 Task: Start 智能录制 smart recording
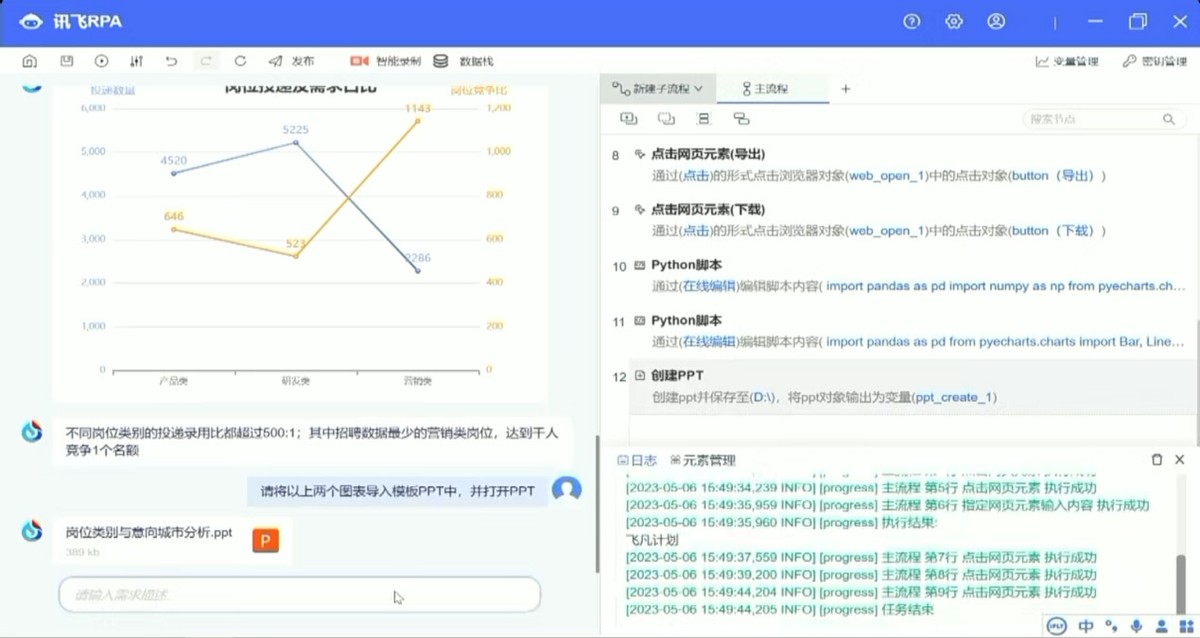[385, 61]
